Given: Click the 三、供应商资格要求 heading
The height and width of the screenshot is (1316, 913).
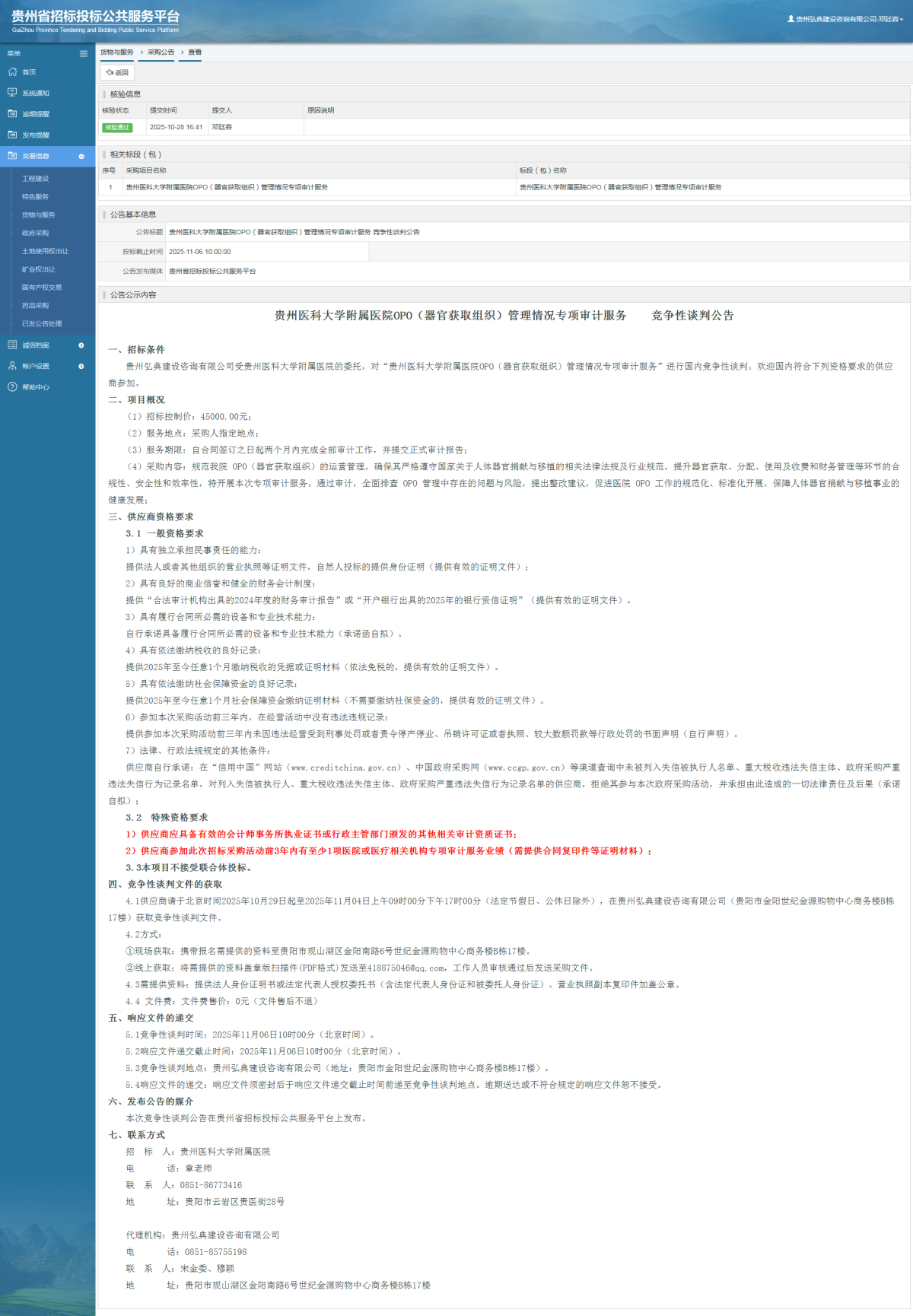Looking at the screenshot, I should click(151, 517).
